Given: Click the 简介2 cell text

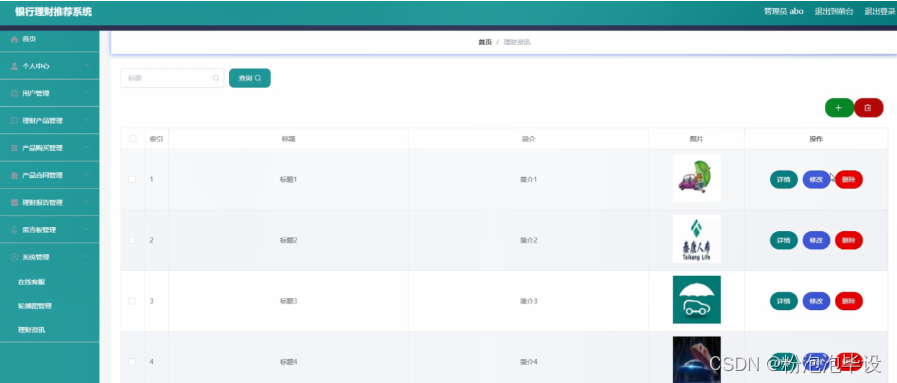Looking at the screenshot, I should coord(529,240).
